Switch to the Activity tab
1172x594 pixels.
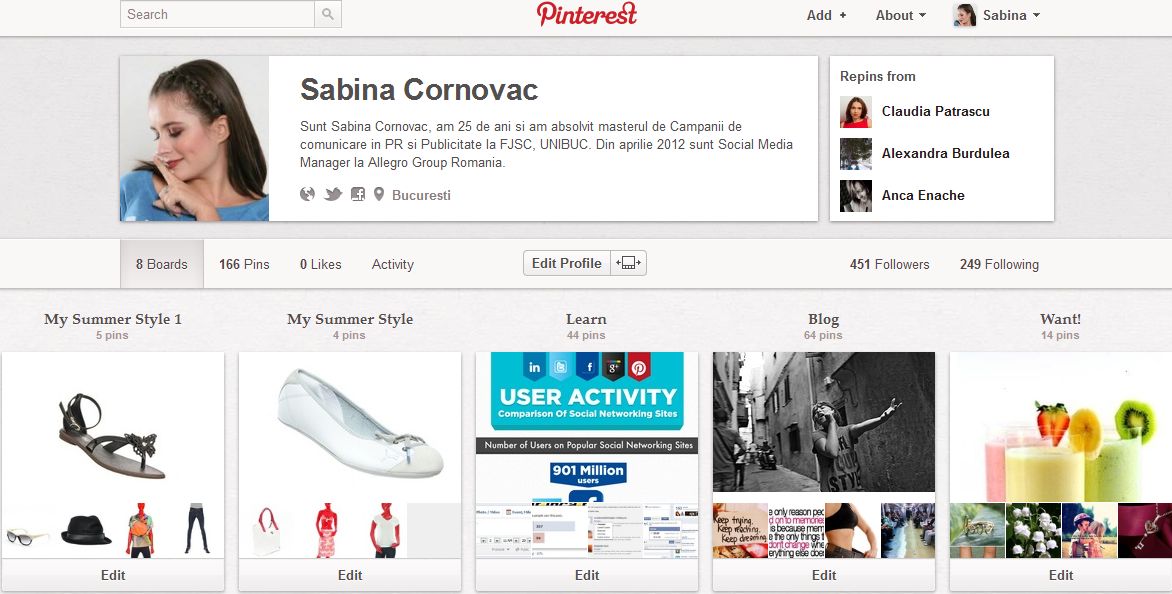point(392,264)
